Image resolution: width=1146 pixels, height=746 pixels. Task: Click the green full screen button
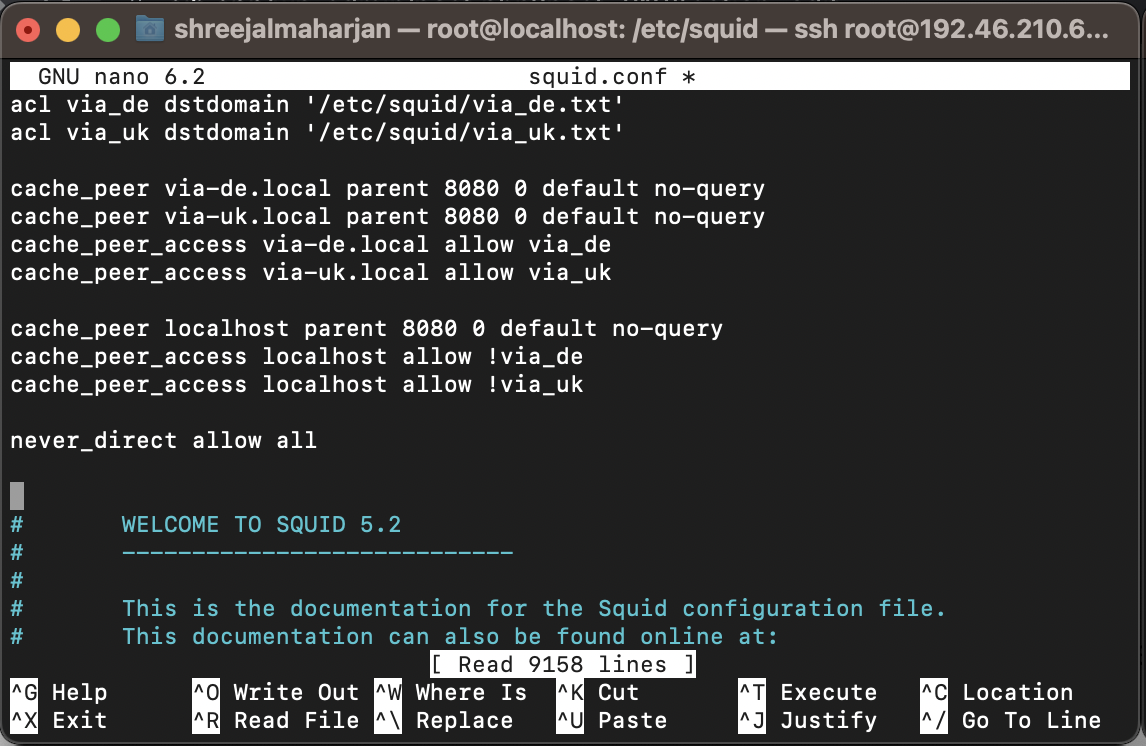coord(107,30)
